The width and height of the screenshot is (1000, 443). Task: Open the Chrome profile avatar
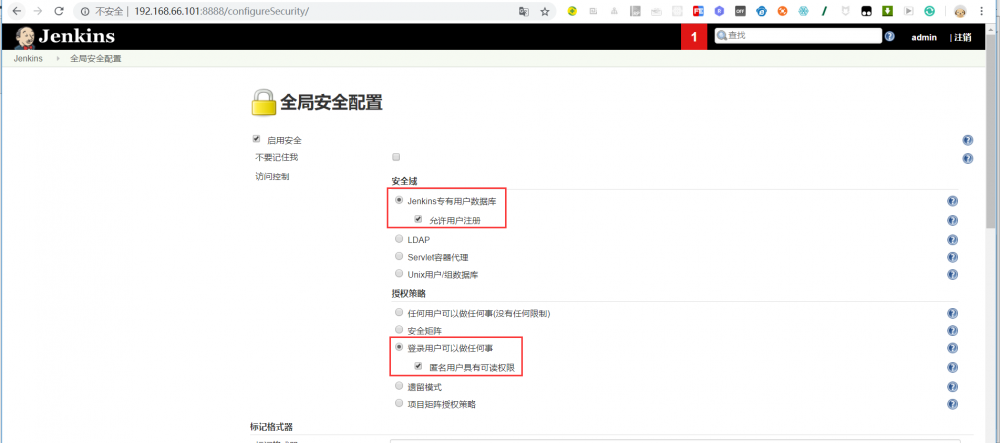pyautogui.click(x=959, y=11)
